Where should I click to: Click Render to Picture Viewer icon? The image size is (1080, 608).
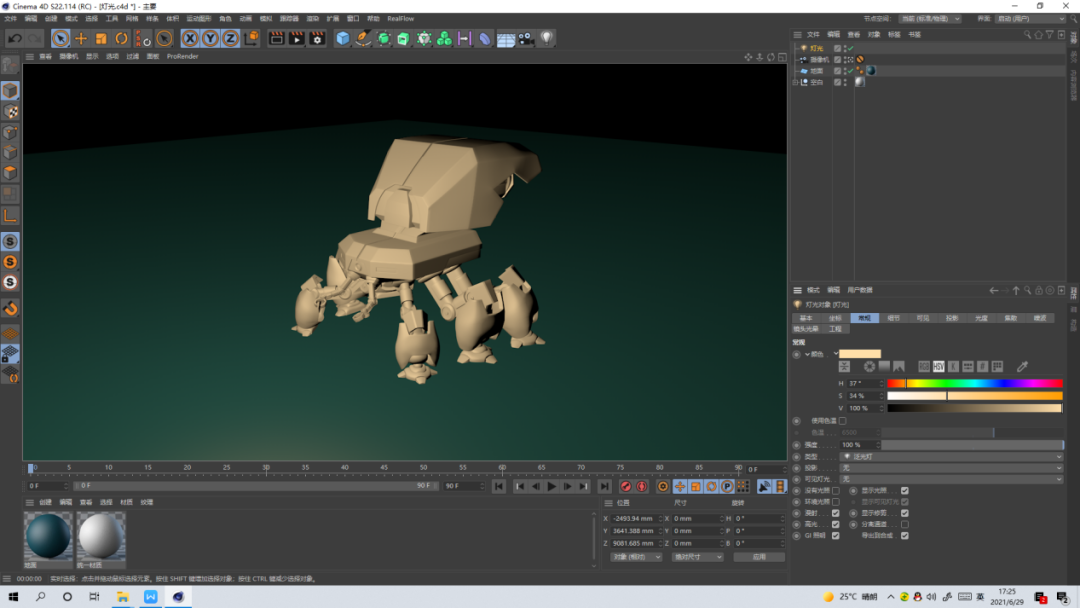296,39
